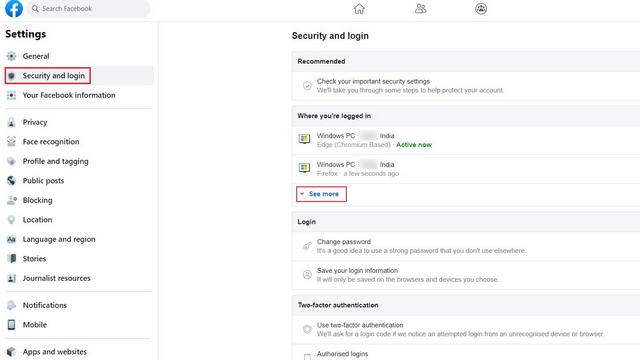Click the Profile and tagging tag icon
The image size is (640, 360).
pyautogui.click(x=11, y=161)
